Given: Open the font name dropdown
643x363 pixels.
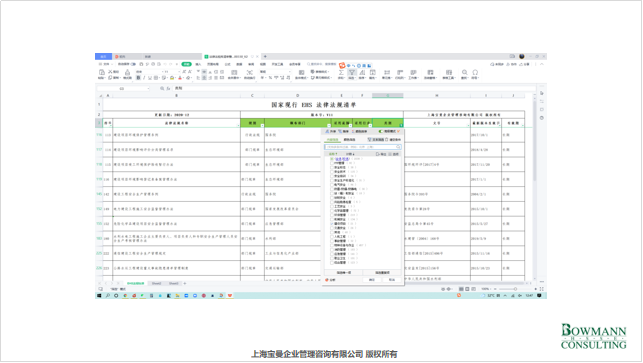Looking at the screenshot, I should [x=163, y=72].
